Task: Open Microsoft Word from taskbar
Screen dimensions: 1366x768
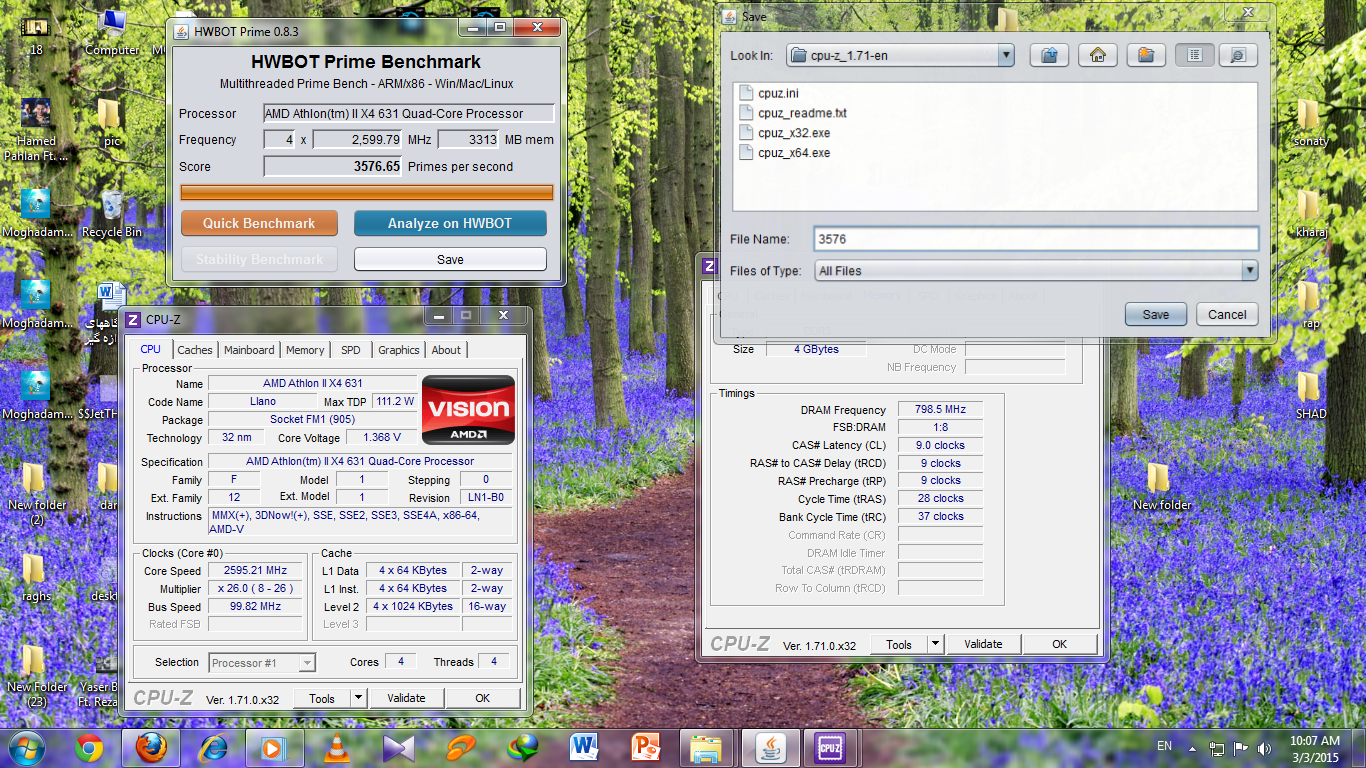Action: tap(584, 748)
